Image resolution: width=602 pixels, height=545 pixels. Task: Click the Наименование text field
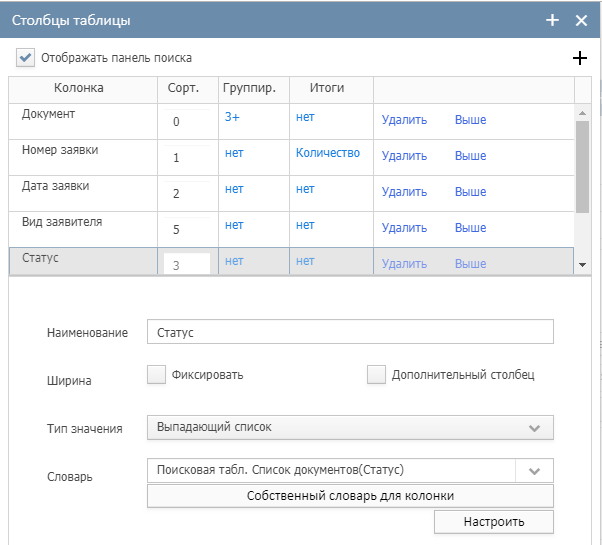pos(350,332)
